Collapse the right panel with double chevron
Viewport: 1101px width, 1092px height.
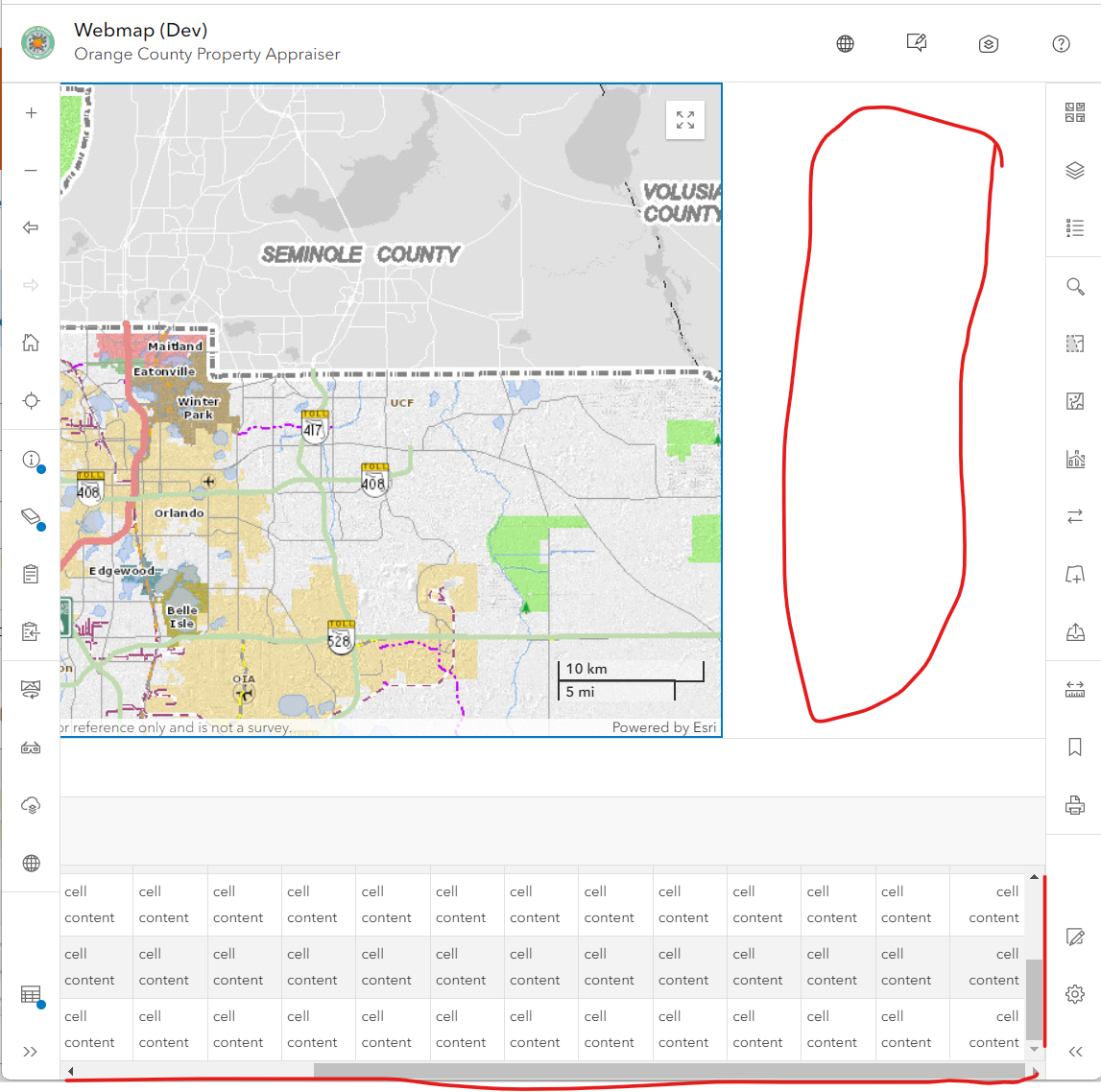(x=1074, y=1051)
